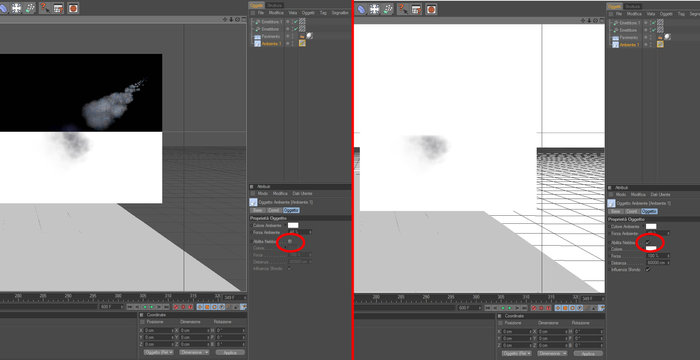Select the Oggetto tab button in right Attributi panel
The width and height of the screenshot is (700, 360).
tap(649, 211)
